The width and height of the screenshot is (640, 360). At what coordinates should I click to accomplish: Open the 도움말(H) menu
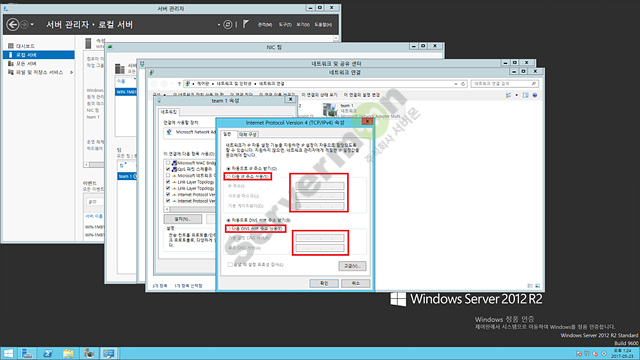tap(323, 24)
